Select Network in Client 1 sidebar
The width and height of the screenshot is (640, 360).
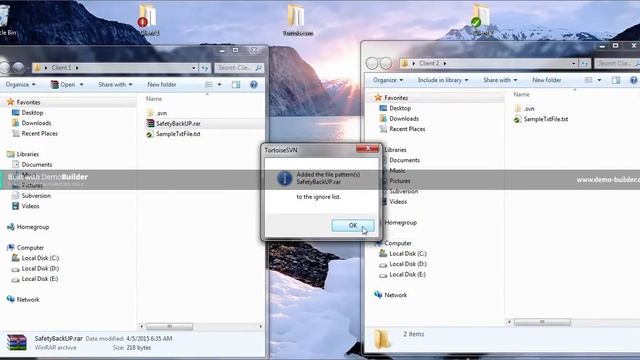point(23,300)
